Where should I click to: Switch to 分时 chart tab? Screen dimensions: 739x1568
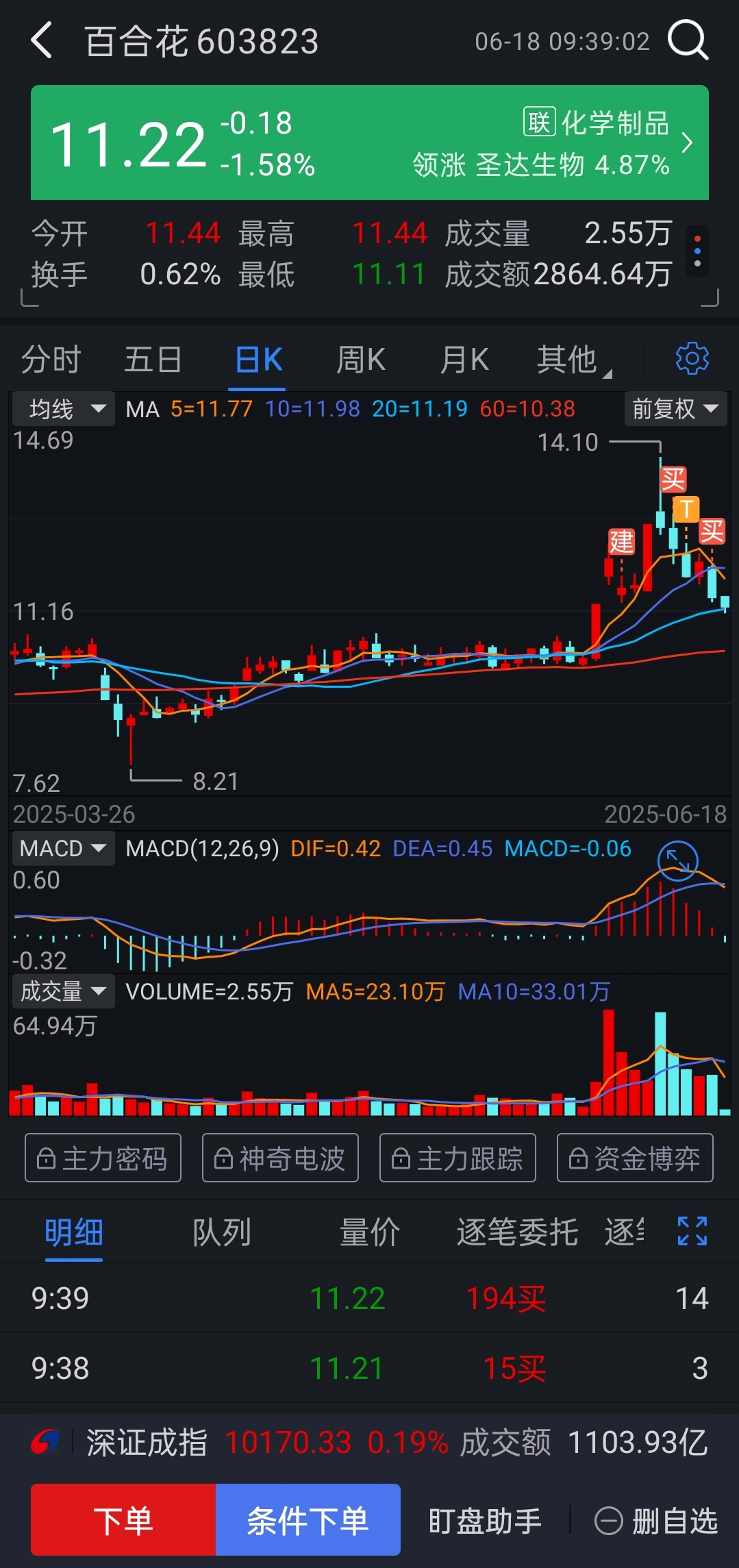point(51,359)
